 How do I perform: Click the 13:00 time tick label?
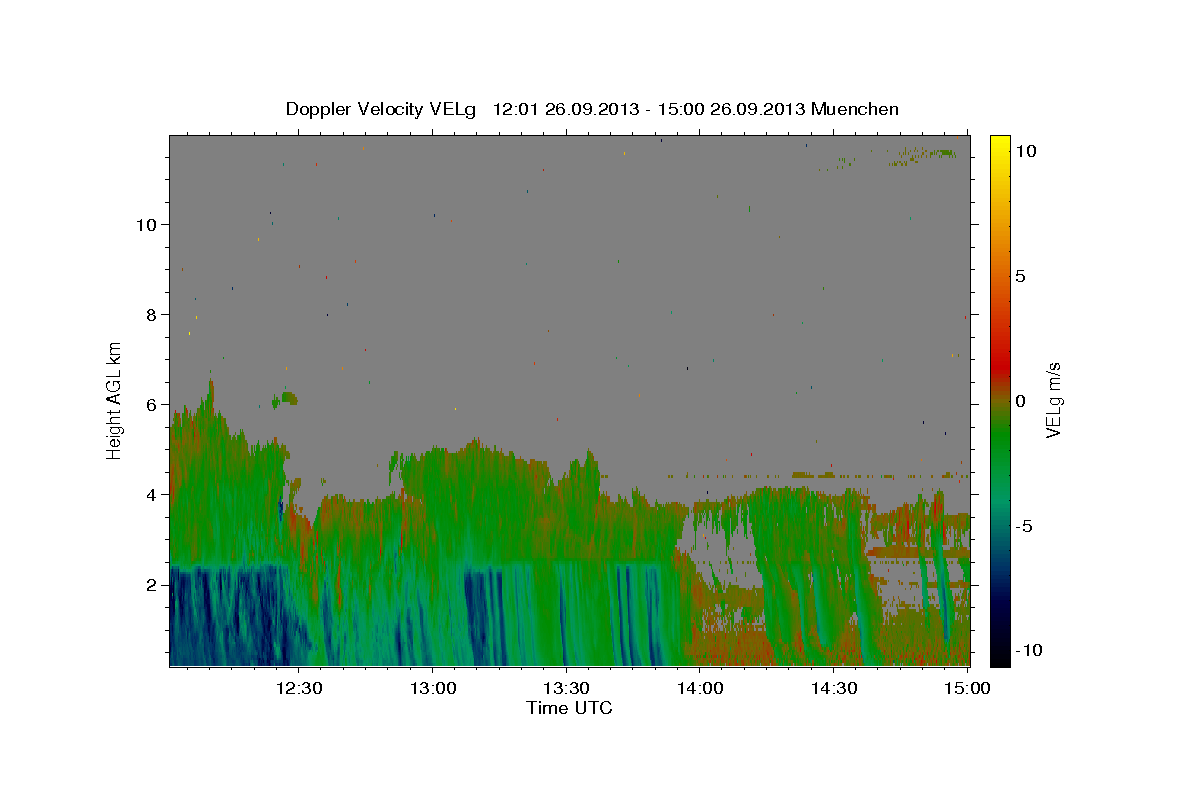[432, 688]
